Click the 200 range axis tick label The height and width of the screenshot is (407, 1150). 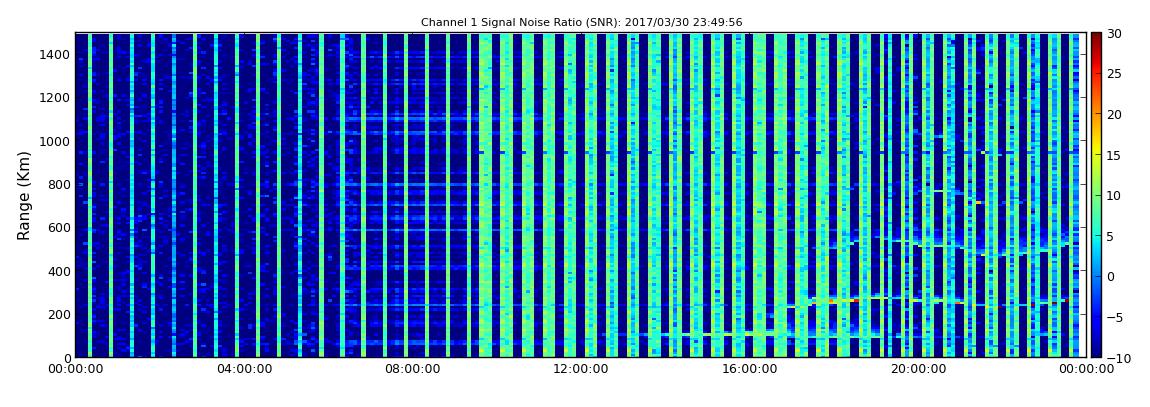(59, 315)
